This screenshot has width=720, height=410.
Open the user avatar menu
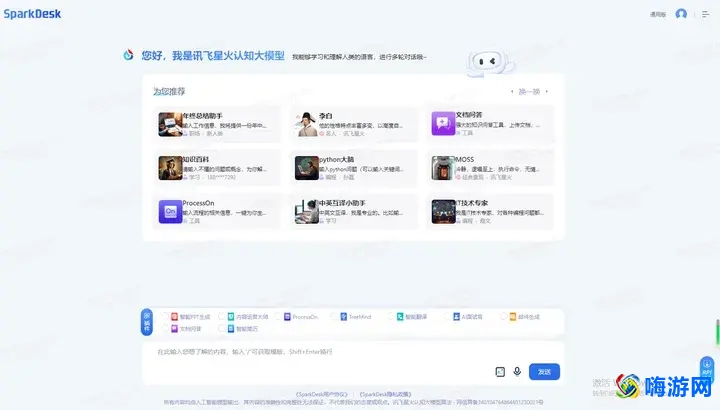(681, 14)
